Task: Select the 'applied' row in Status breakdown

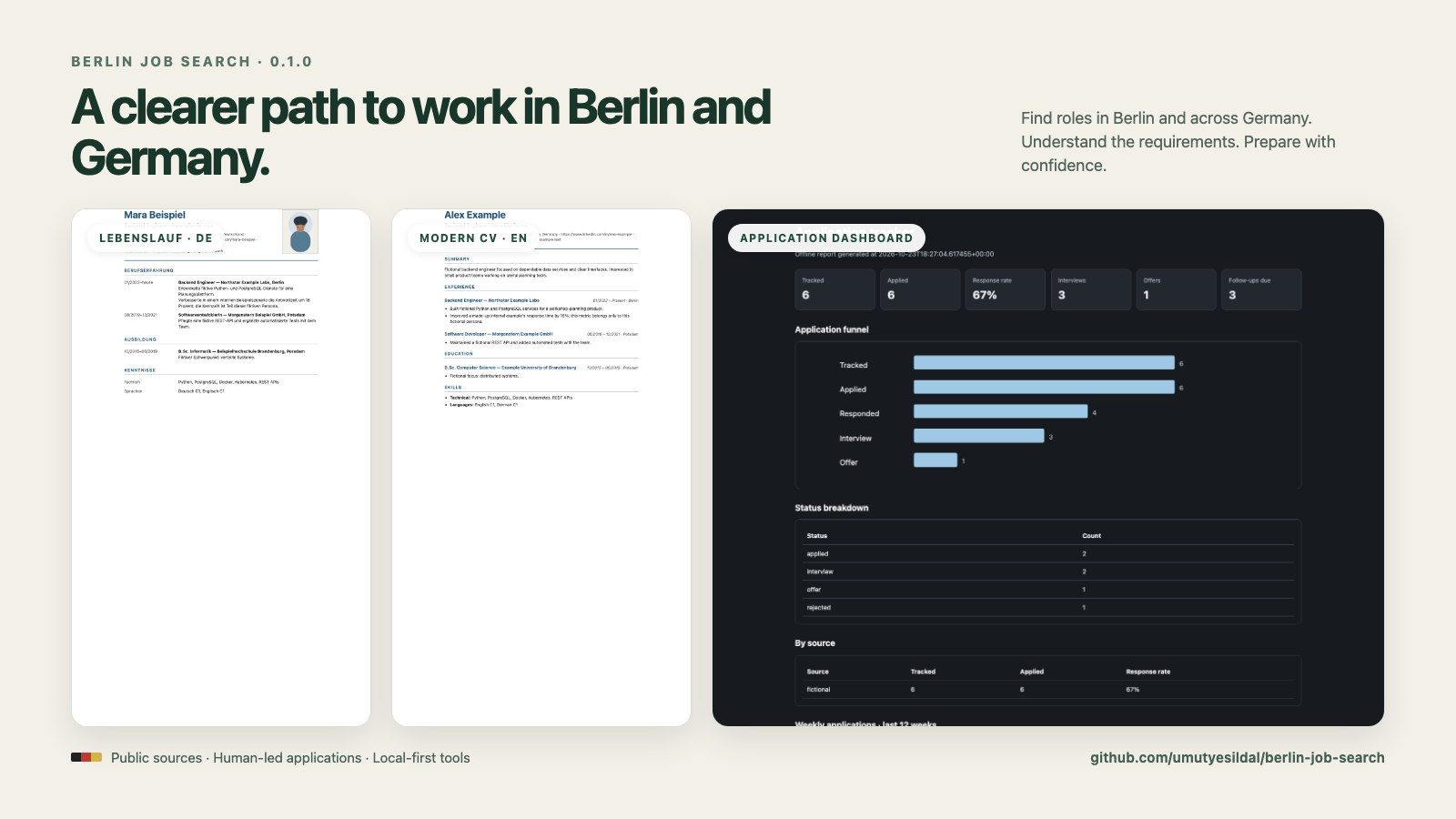Action: pos(1048,554)
